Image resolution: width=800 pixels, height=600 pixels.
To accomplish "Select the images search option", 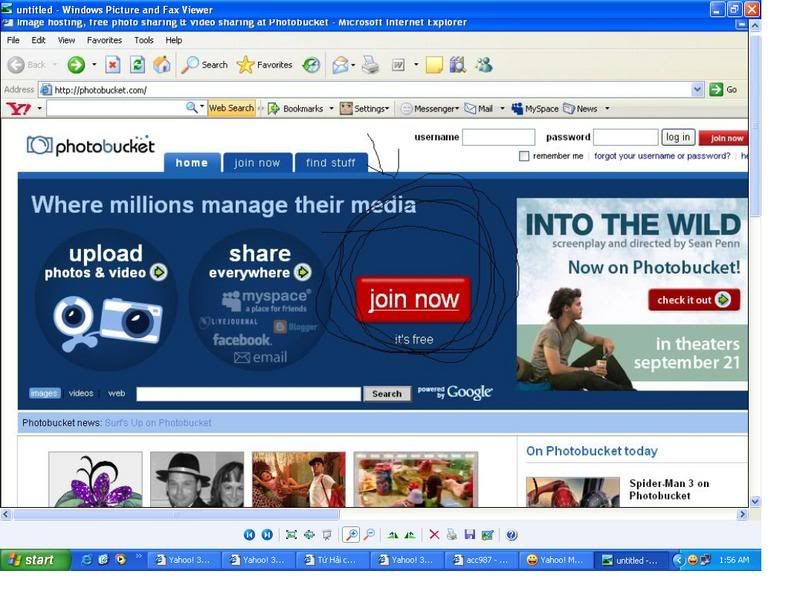I will pyautogui.click(x=44, y=393).
